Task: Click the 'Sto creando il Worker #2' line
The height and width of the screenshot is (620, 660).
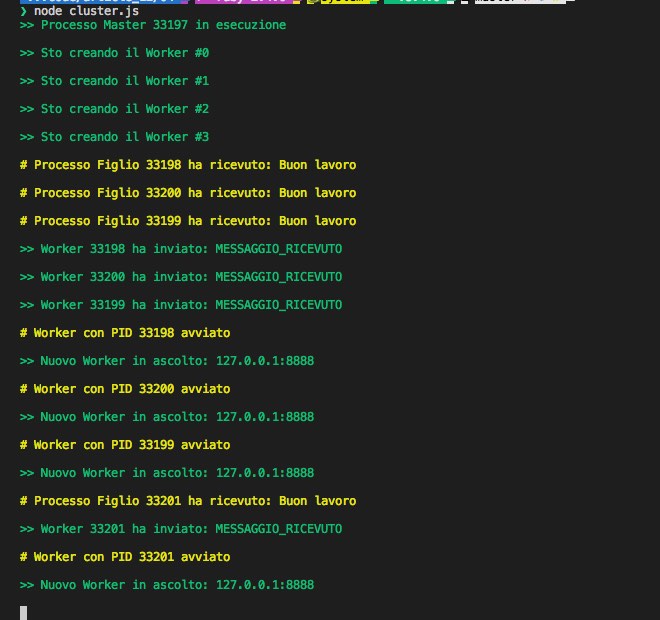Action: (x=114, y=109)
